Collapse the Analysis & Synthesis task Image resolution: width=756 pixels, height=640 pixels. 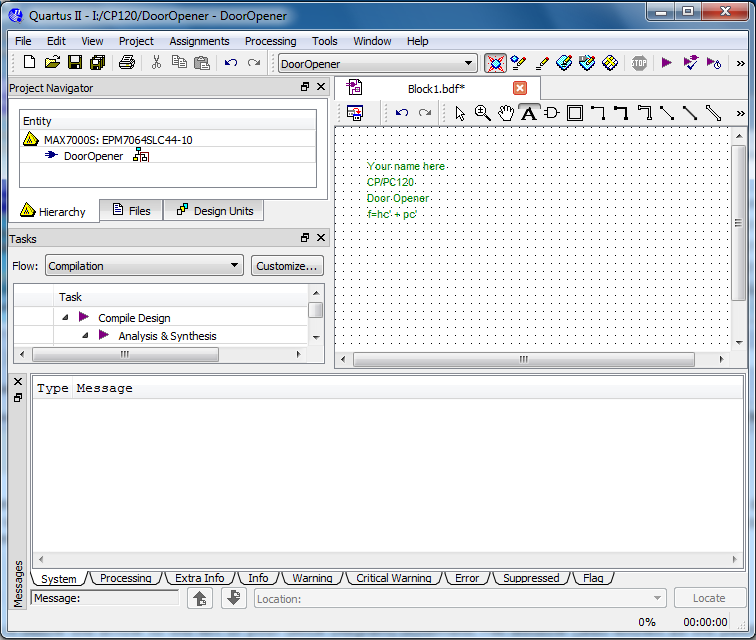click(85, 335)
